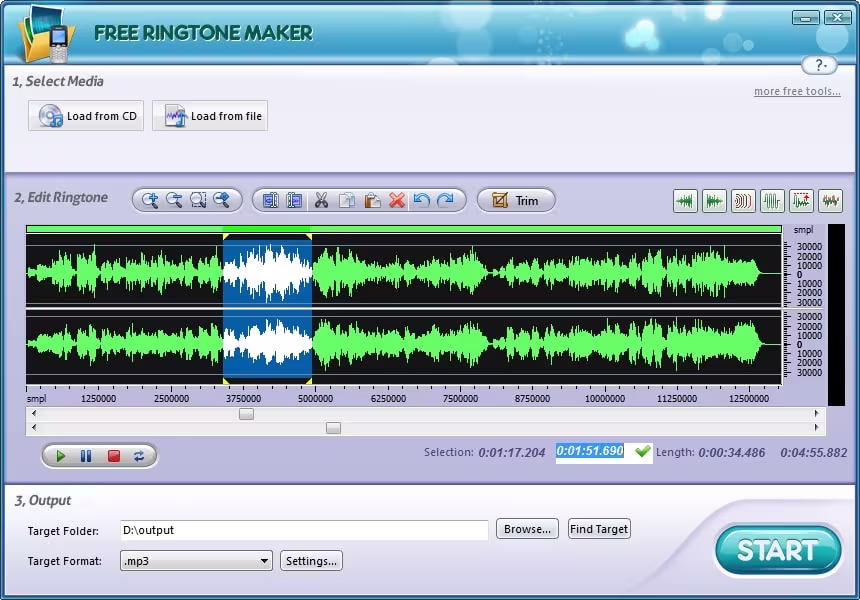Screen dimensions: 860x600
Task: Click the selection start time 0:01:17.204
Action: 512,452
